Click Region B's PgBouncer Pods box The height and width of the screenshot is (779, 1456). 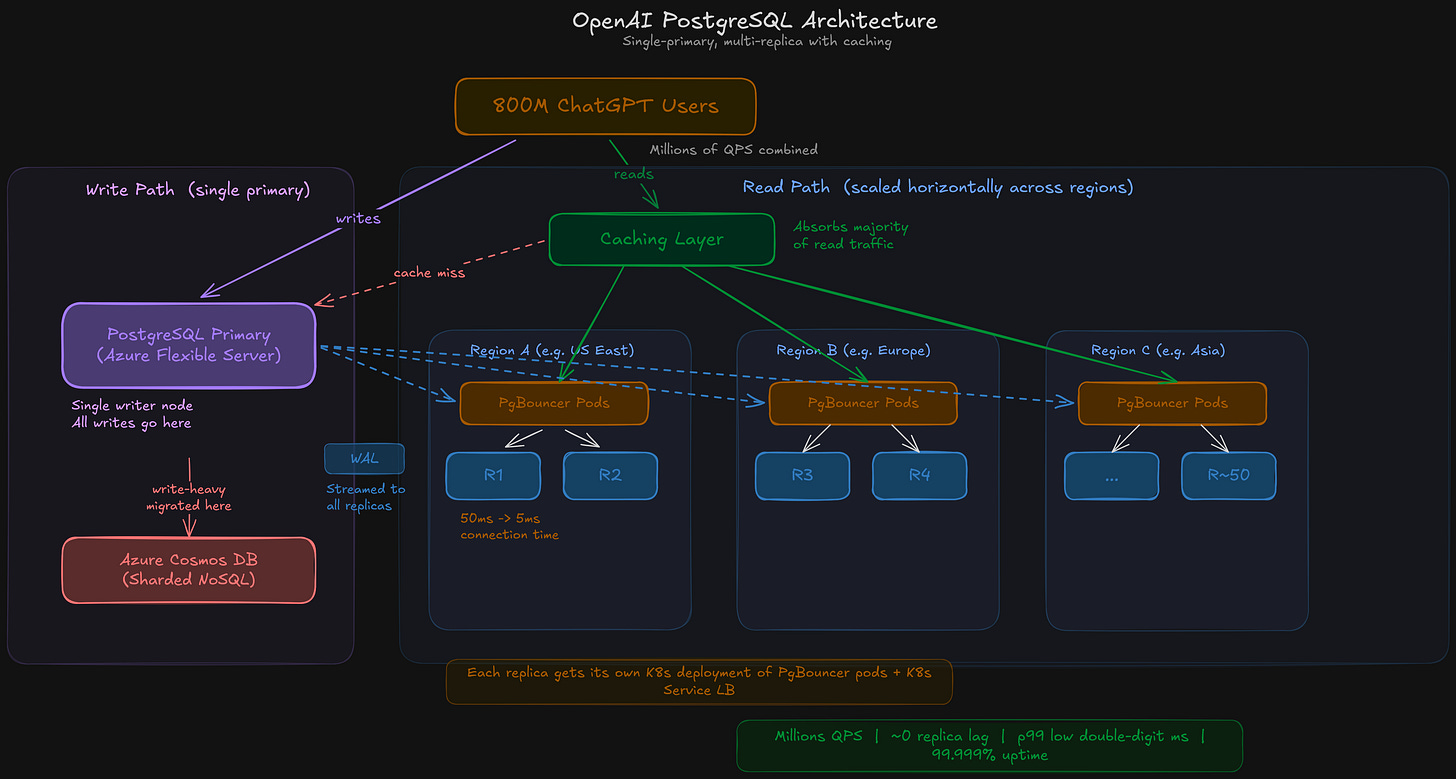click(862, 403)
